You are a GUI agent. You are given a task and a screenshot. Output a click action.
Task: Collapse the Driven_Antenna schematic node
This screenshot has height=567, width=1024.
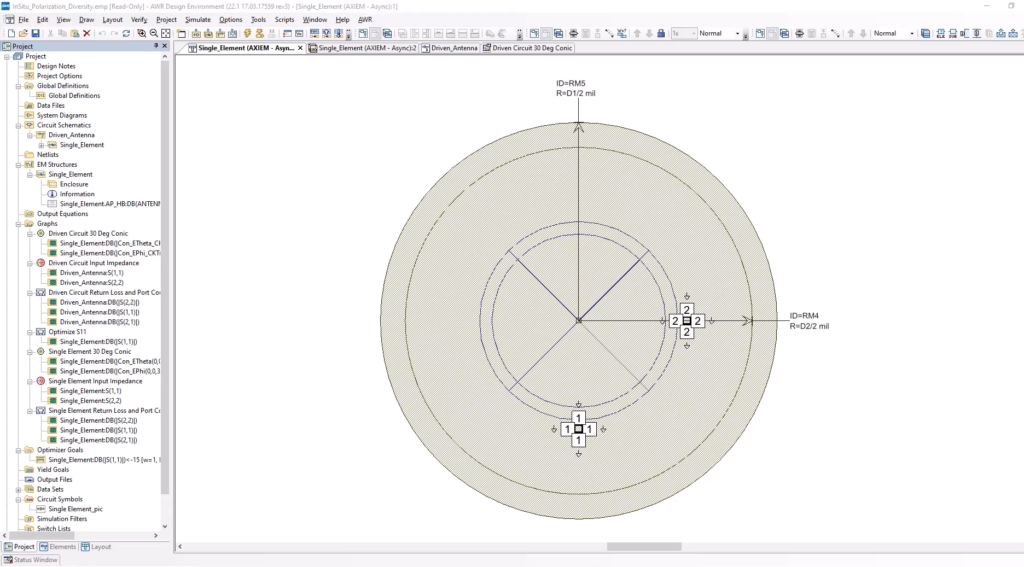click(30, 135)
